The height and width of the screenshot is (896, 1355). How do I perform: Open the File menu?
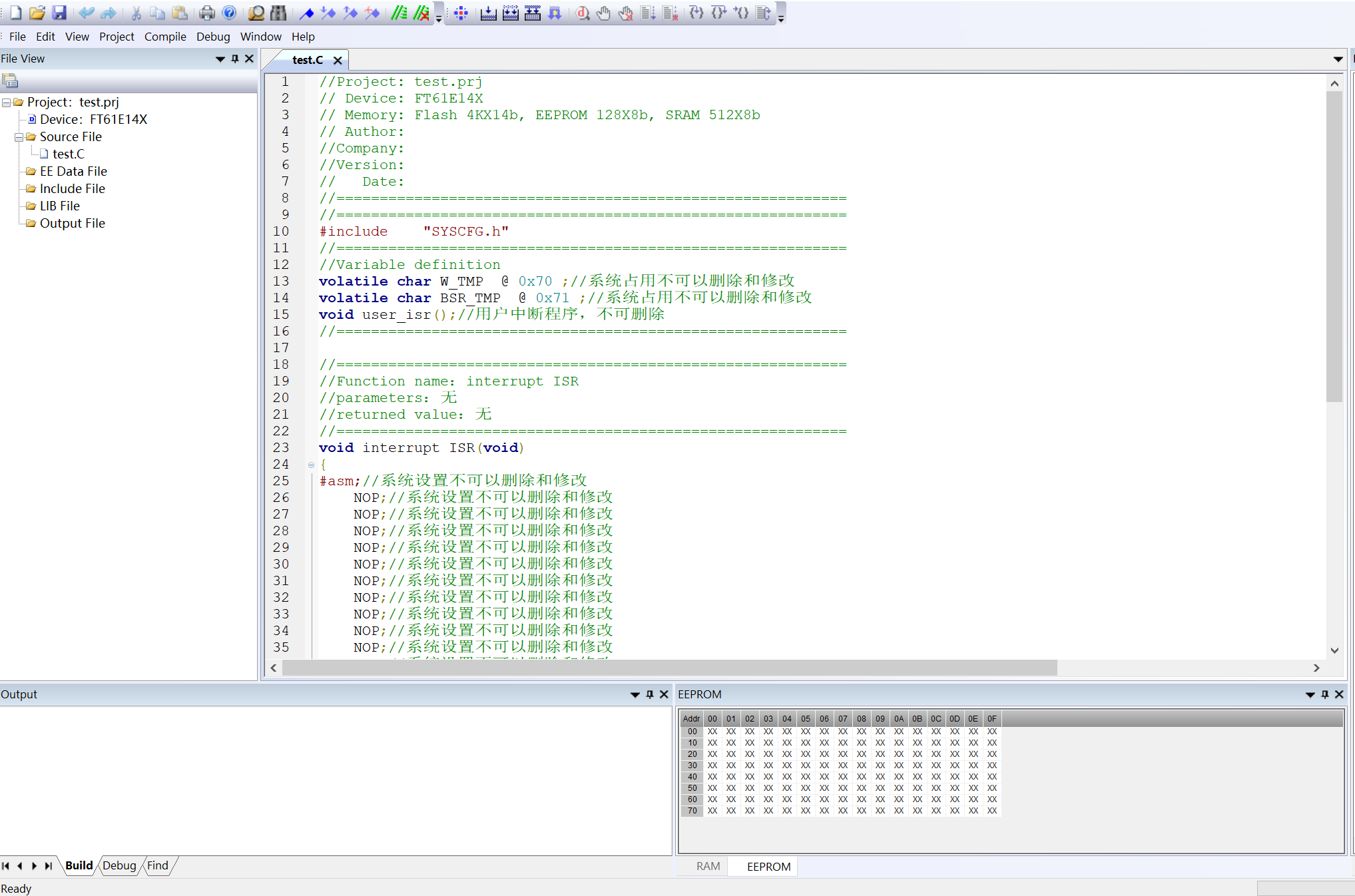(17, 37)
